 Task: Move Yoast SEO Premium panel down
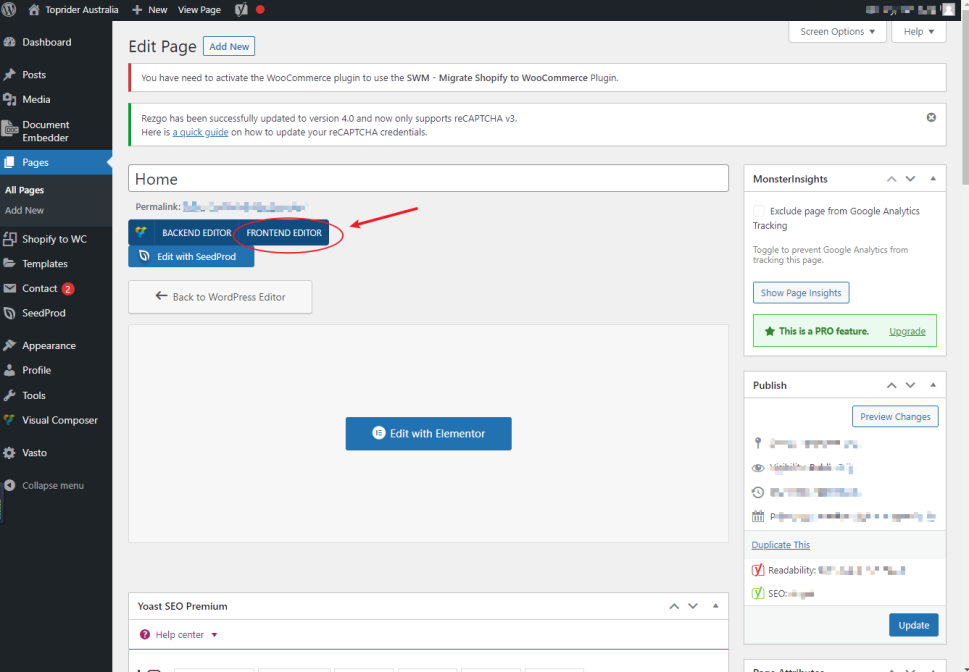(x=693, y=606)
